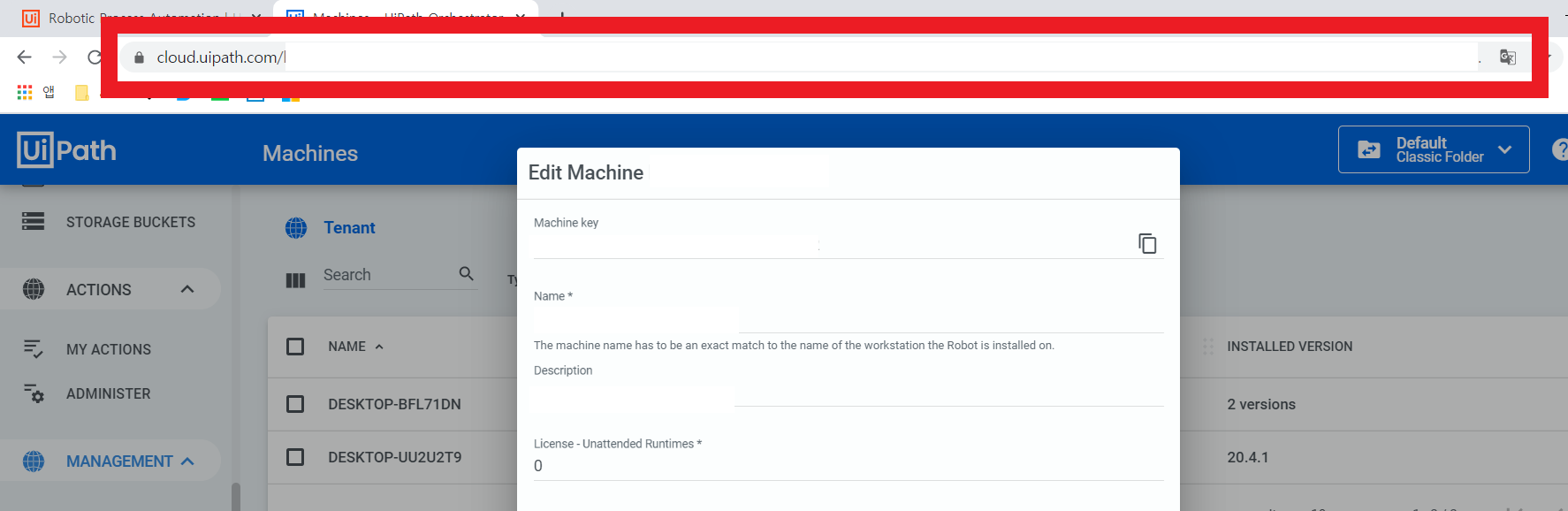Click the "20.4.1" version cell
Viewport: 1568px width, 511px height.
point(1247,457)
